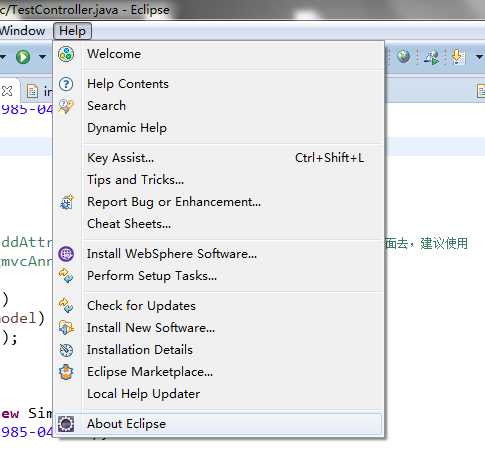Select Install WebSphere Software
485x460 pixels.
pos(218,254)
